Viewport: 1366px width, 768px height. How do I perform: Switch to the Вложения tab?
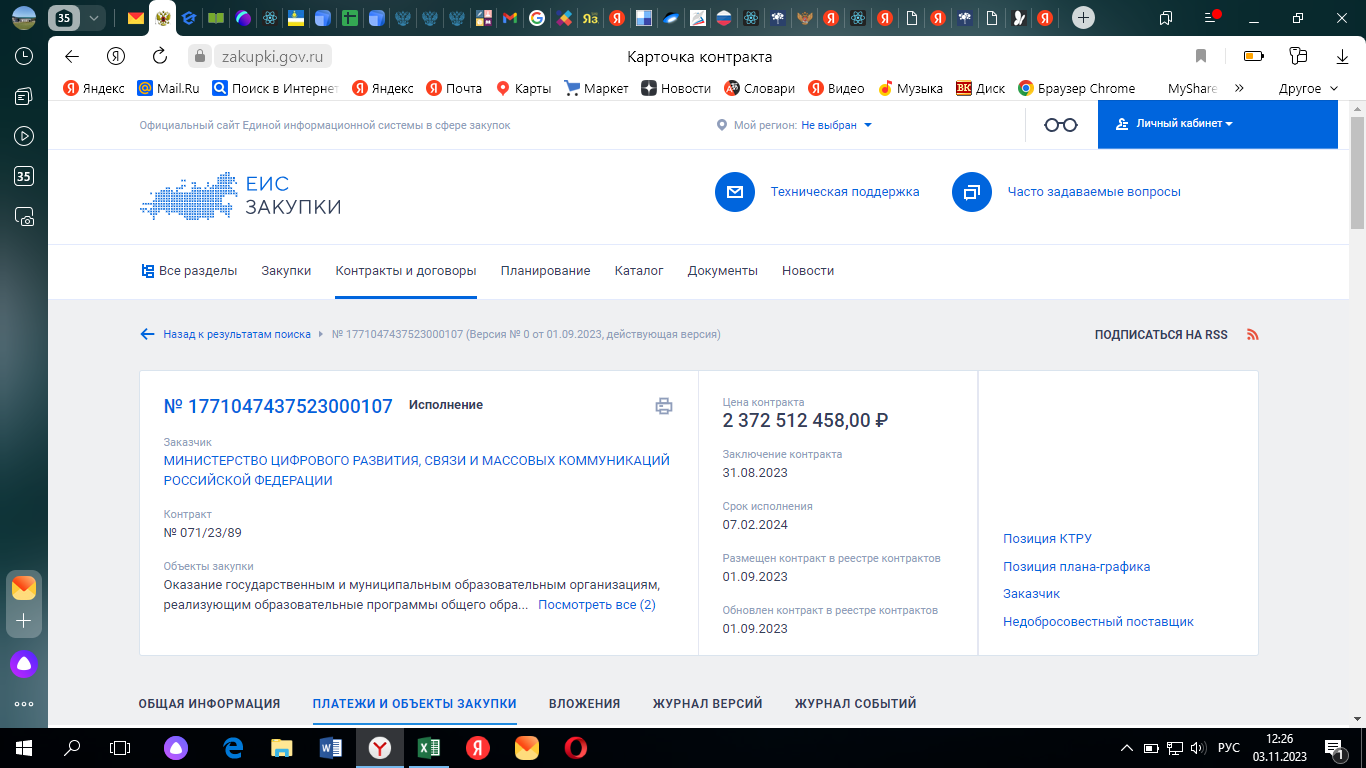[x=584, y=704]
